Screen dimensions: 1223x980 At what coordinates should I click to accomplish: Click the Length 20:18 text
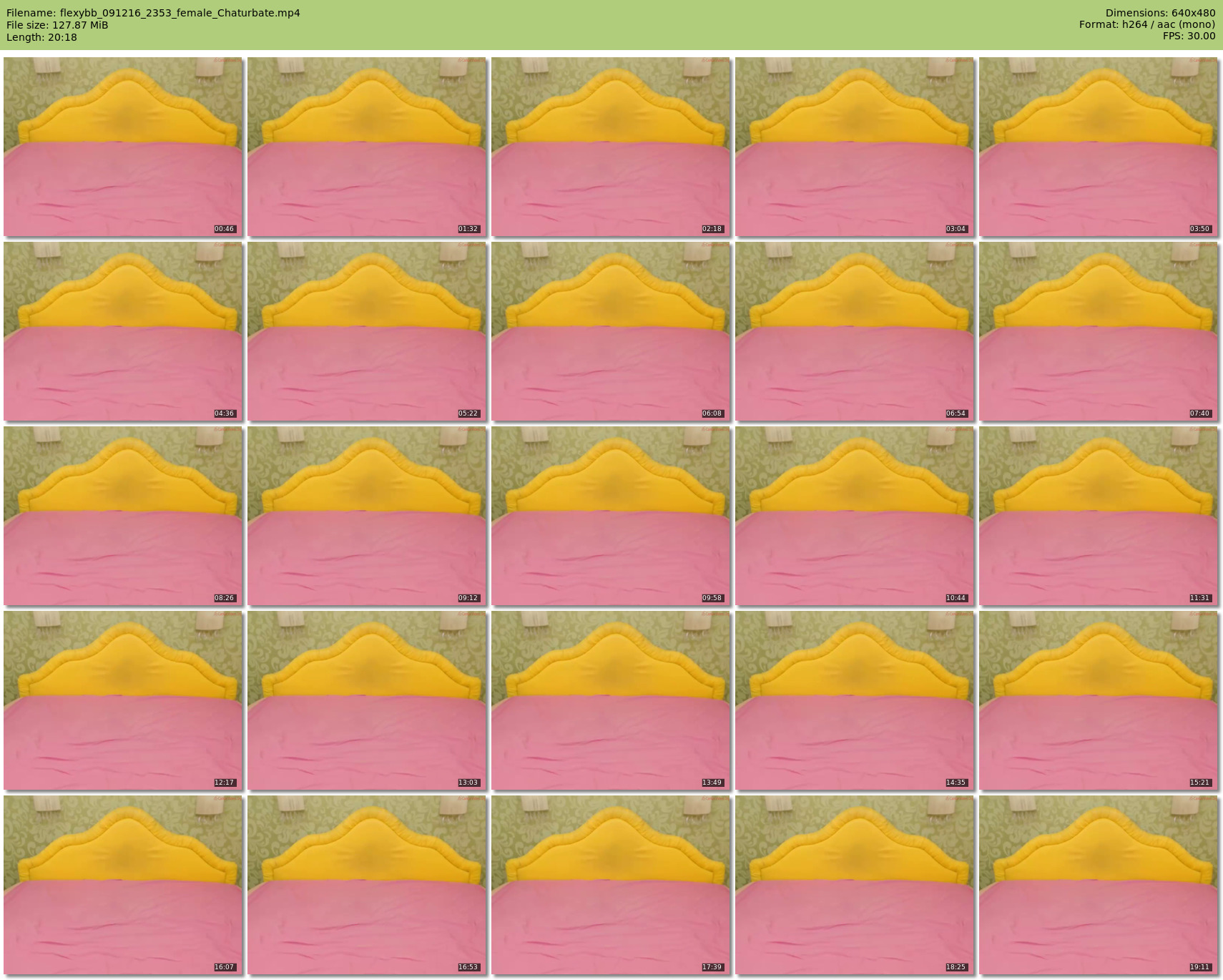(x=41, y=37)
